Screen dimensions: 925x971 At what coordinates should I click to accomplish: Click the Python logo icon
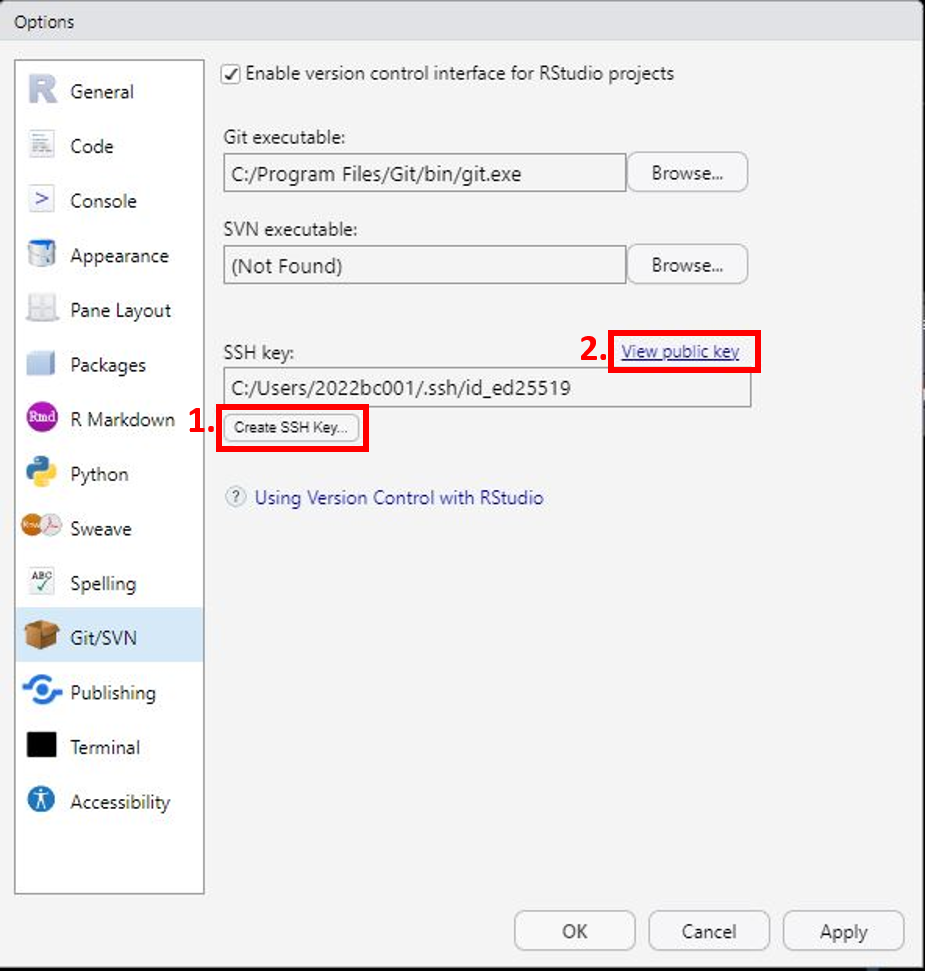pos(42,474)
